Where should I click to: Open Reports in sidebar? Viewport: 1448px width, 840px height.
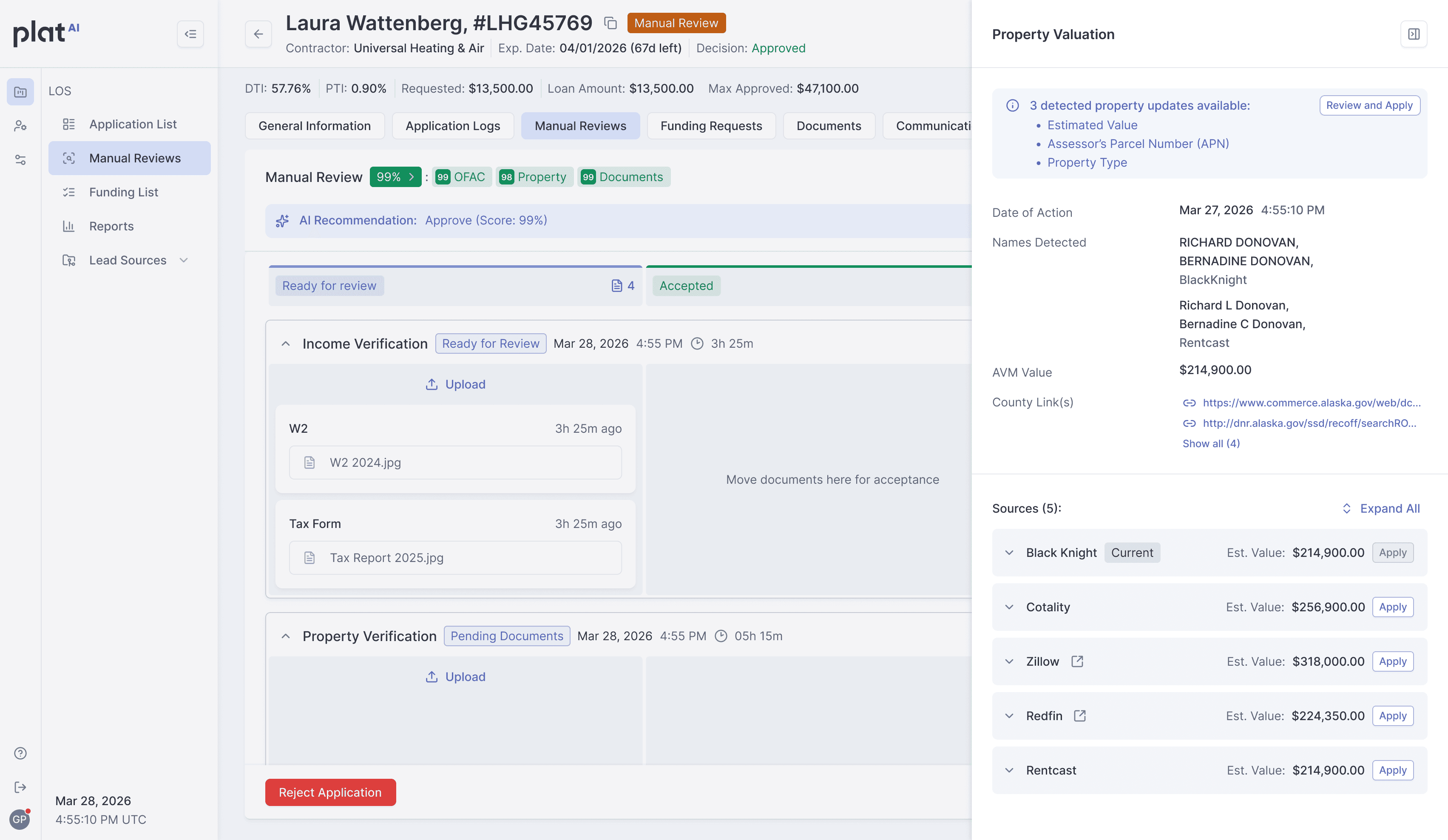click(x=129, y=226)
